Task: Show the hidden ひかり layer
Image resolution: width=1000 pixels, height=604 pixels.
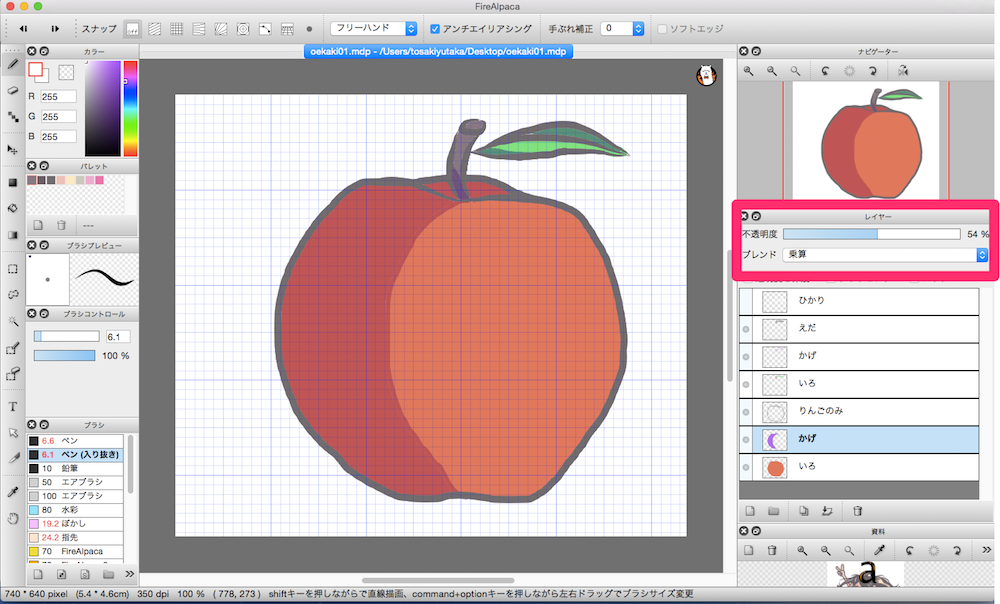Action: (x=746, y=301)
